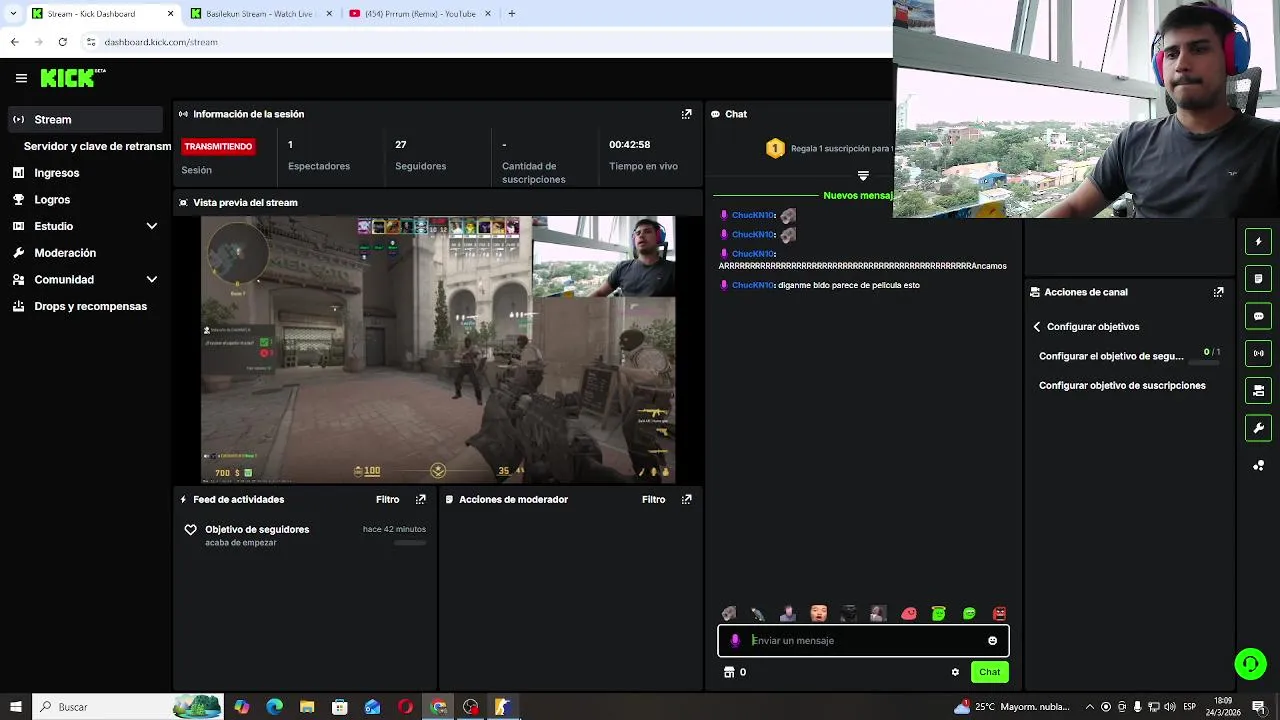Insert the angry red face emote

[x=999, y=614]
